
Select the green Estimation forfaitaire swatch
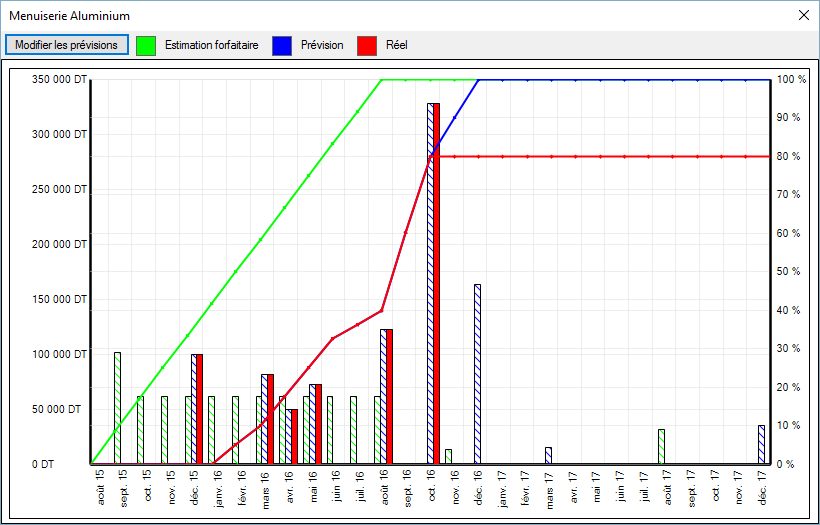point(146,45)
